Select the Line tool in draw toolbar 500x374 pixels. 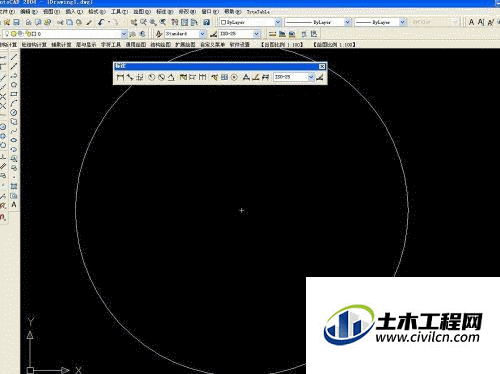tap(14, 57)
